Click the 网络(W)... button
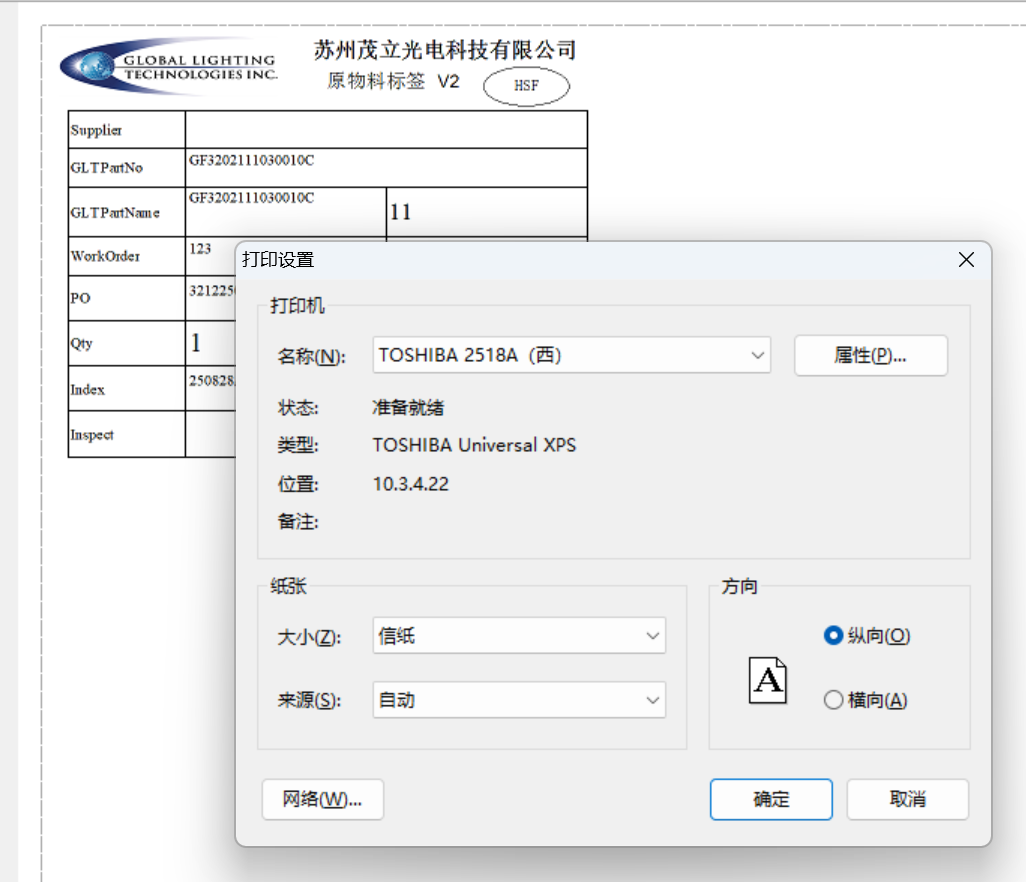The width and height of the screenshot is (1026, 882). (x=322, y=799)
